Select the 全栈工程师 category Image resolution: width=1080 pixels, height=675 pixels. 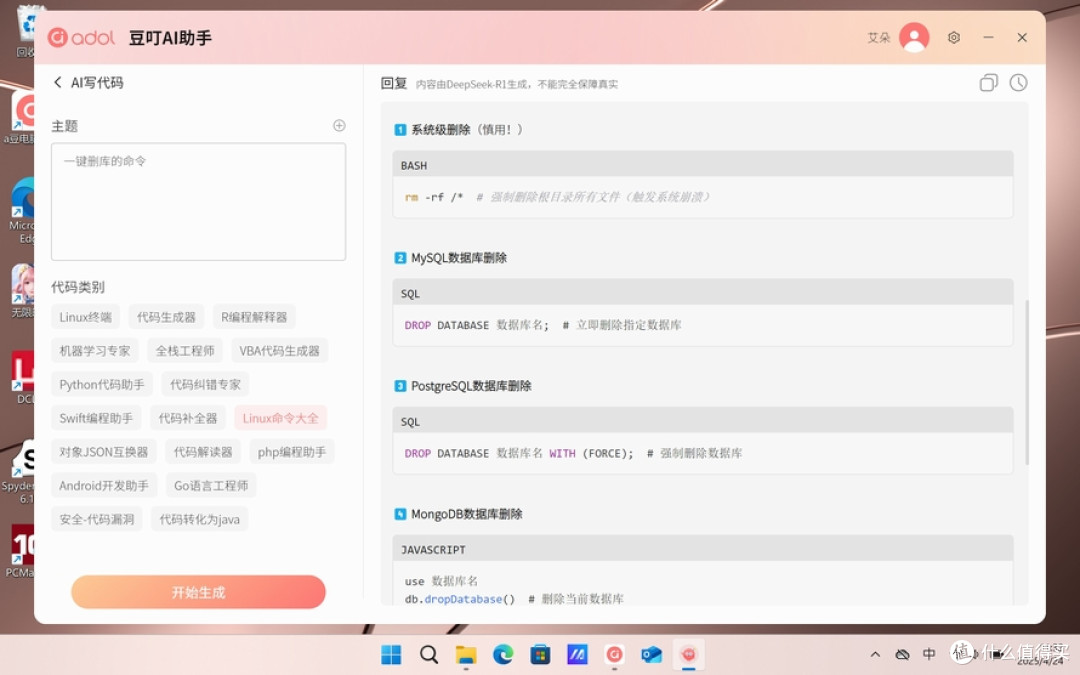pos(185,351)
